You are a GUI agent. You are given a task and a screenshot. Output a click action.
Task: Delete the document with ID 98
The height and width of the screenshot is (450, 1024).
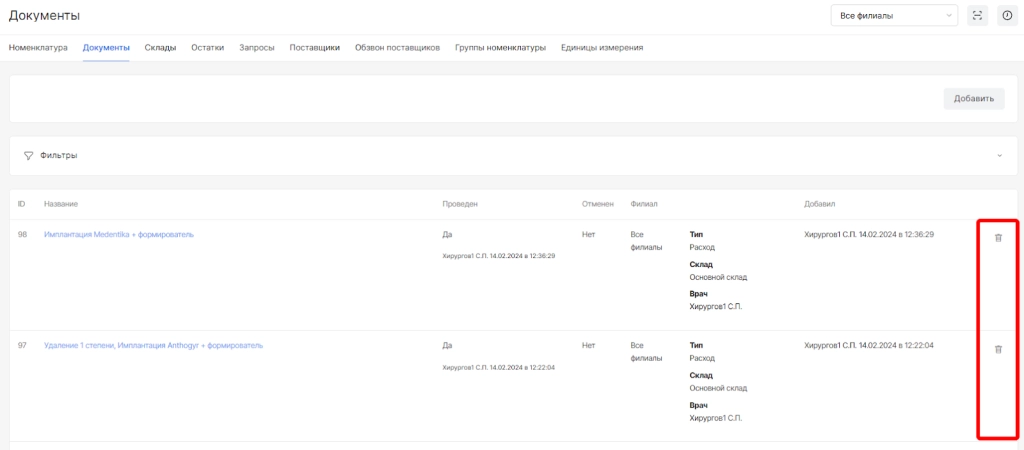pyautogui.click(x=998, y=237)
